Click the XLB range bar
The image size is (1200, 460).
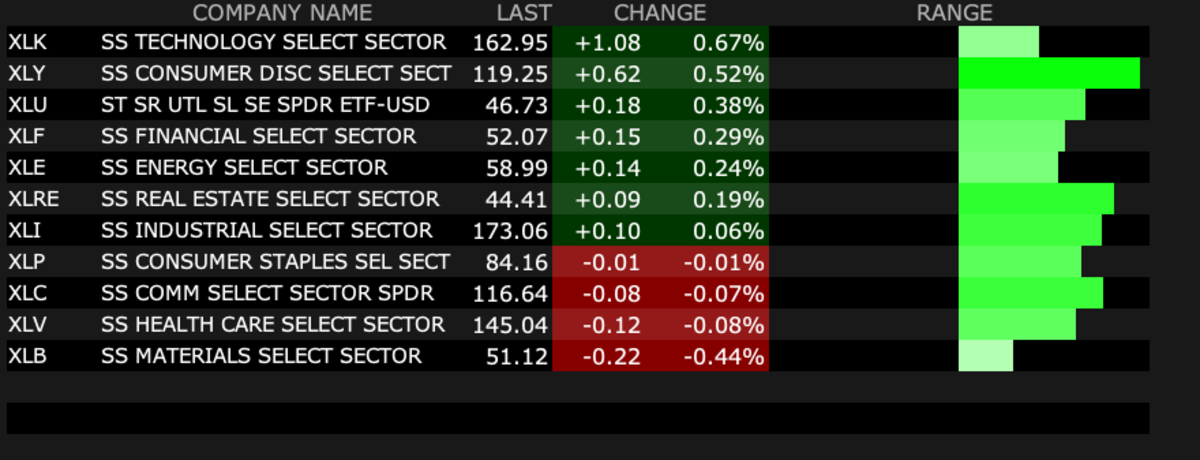986,356
